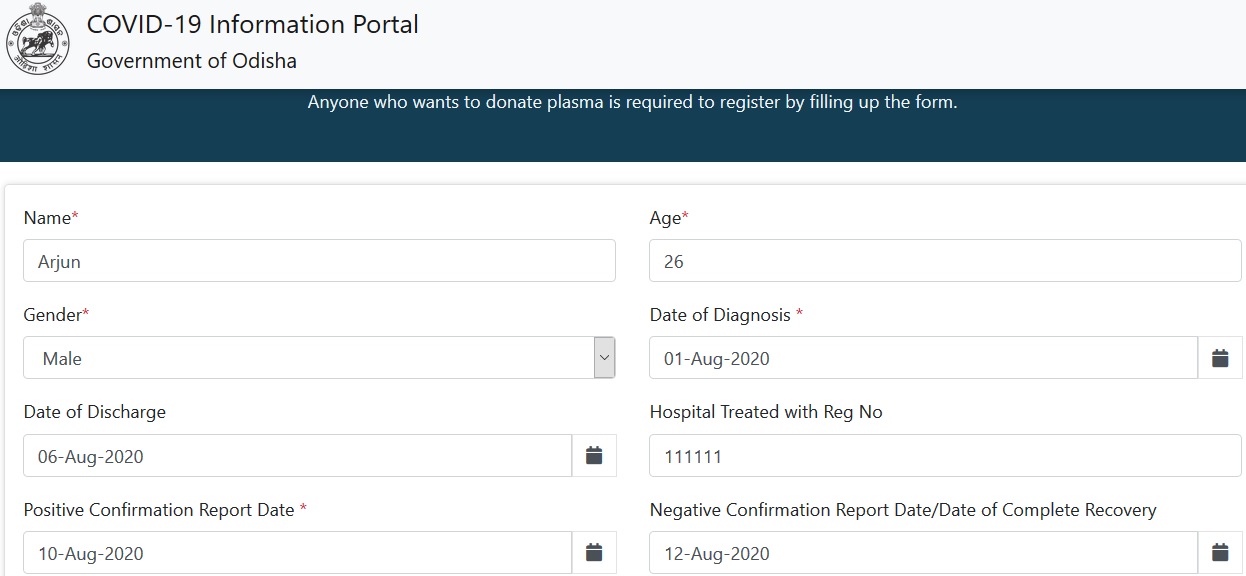The height and width of the screenshot is (576, 1246).
Task: Open calendar picker for Date of Discharge
Action: coord(594,456)
